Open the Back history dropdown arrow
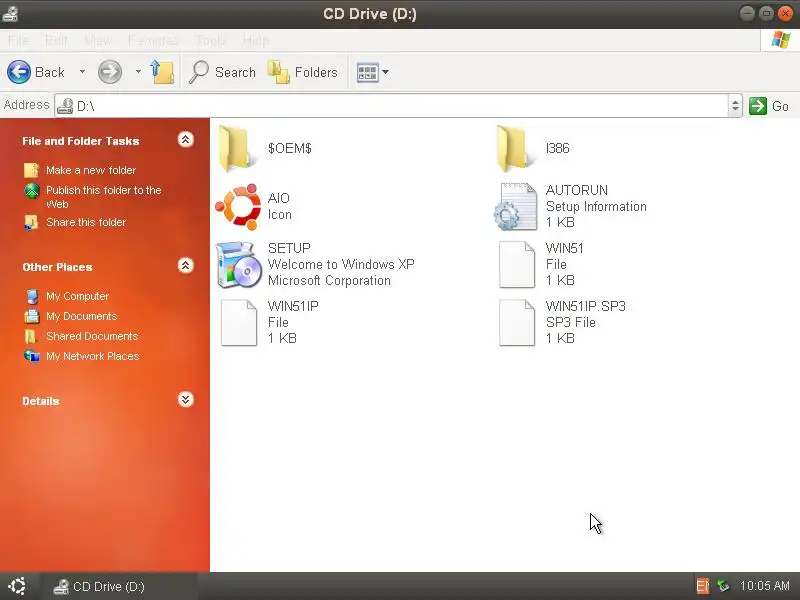Viewport: 800px width, 600px height. click(82, 72)
